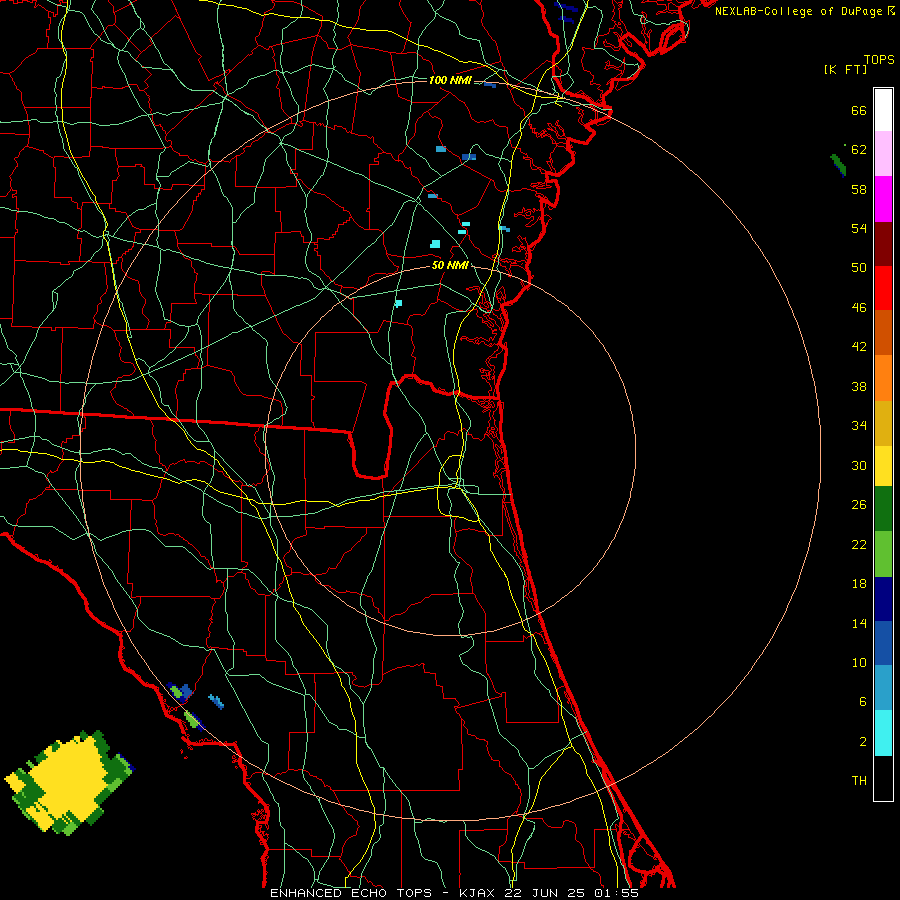Viewport: 900px width, 900px height.
Task: Click the legend value 30
Action: point(859,465)
